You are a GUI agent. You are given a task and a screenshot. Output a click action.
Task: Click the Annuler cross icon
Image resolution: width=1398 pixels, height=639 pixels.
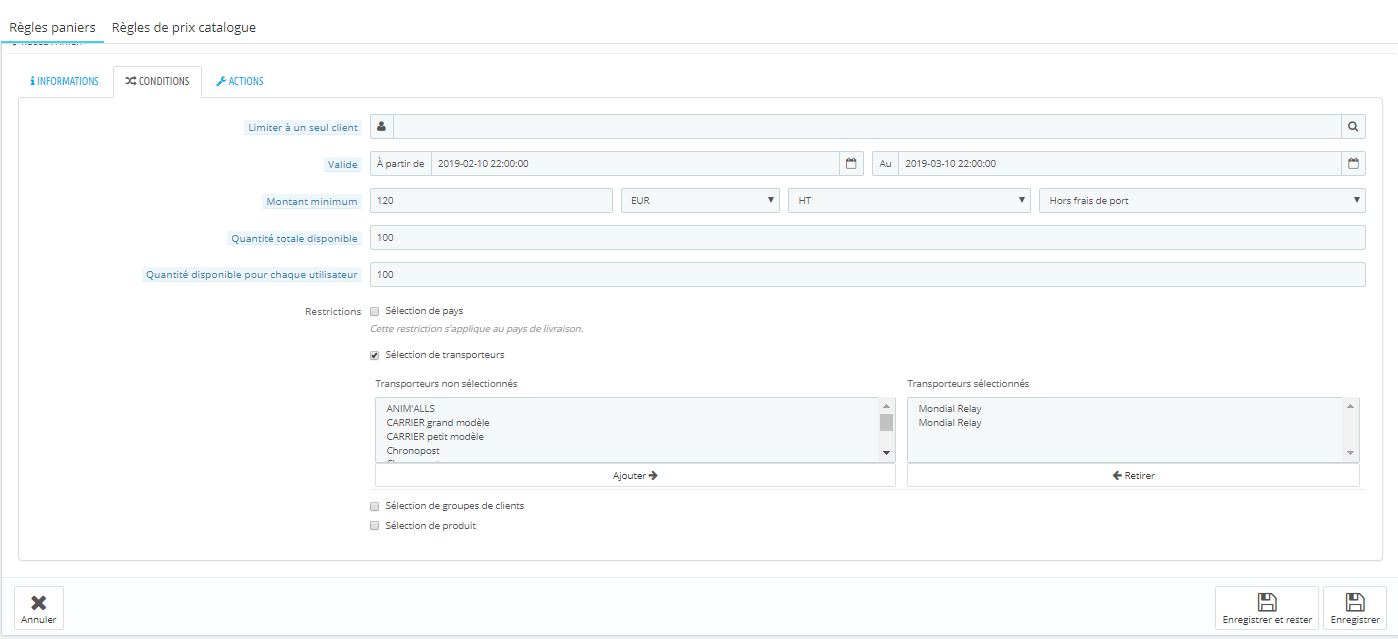39,603
